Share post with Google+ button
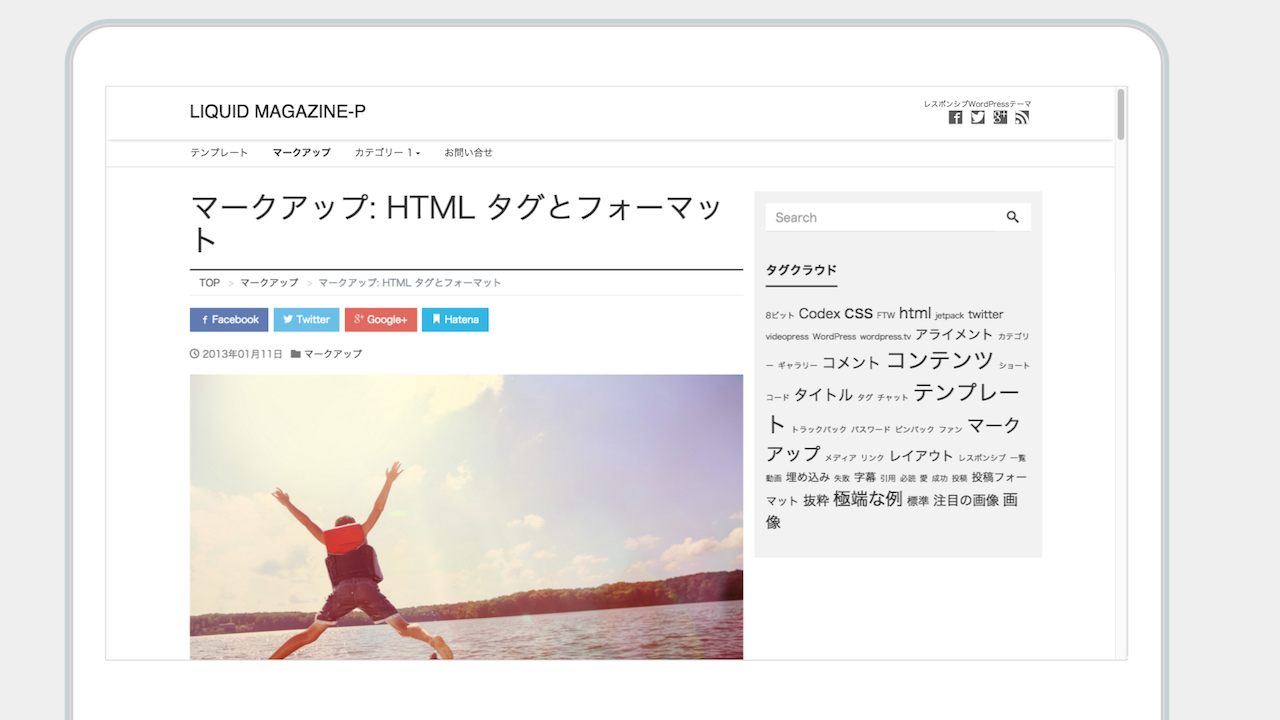 point(380,320)
